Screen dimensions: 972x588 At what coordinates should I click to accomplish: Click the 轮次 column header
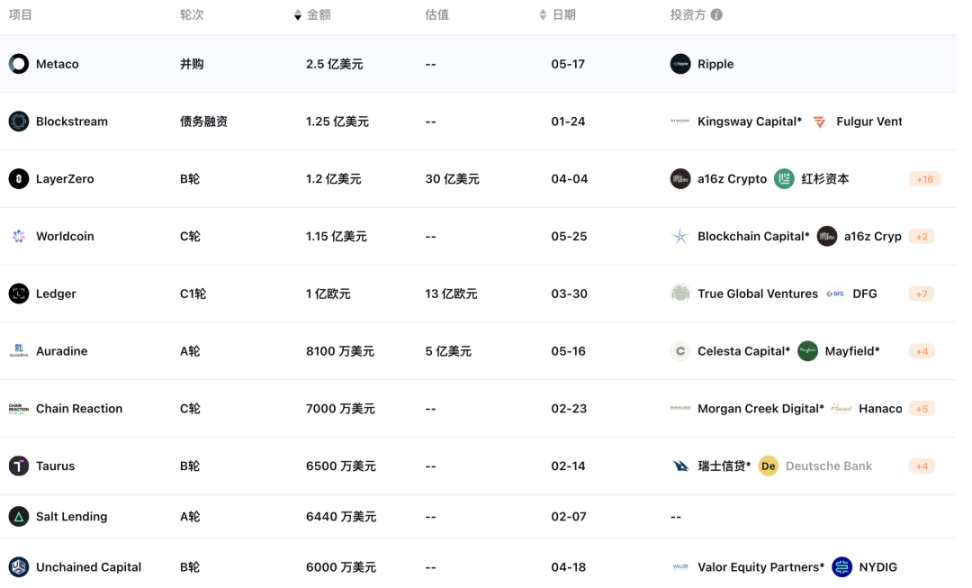(191, 15)
